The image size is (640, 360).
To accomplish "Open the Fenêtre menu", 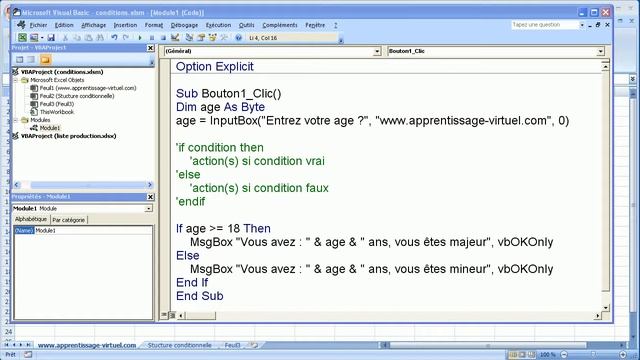I will [315, 25].
